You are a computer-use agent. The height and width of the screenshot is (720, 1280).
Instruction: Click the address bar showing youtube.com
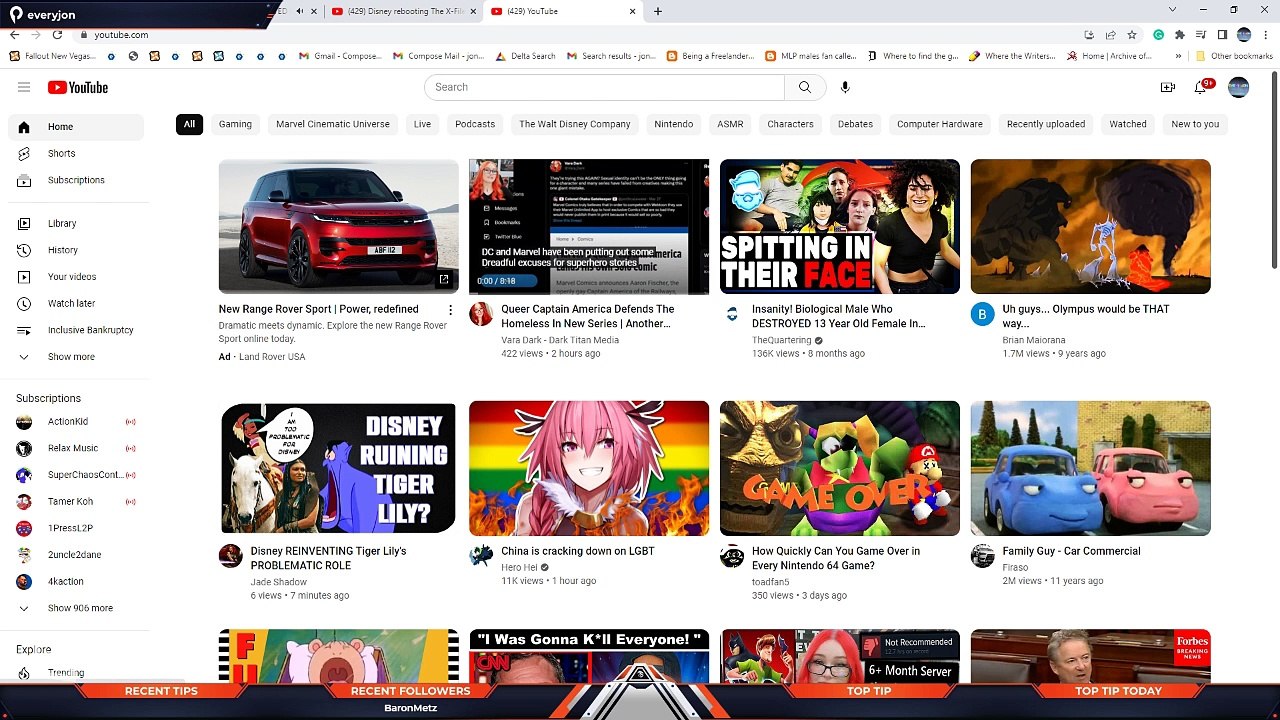580,35
